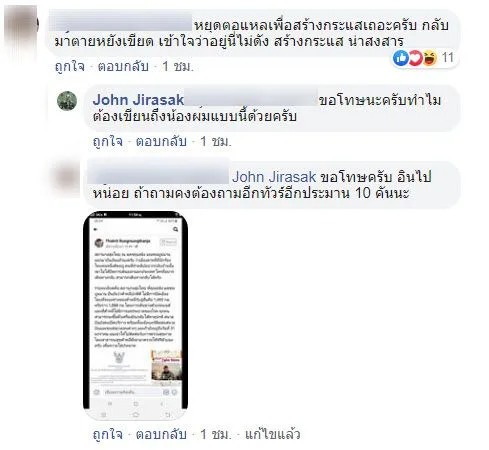The height and width of the screenshot is (450, 489).
Task: Like the comment with phone screenshot
Action: click(108, 434)
